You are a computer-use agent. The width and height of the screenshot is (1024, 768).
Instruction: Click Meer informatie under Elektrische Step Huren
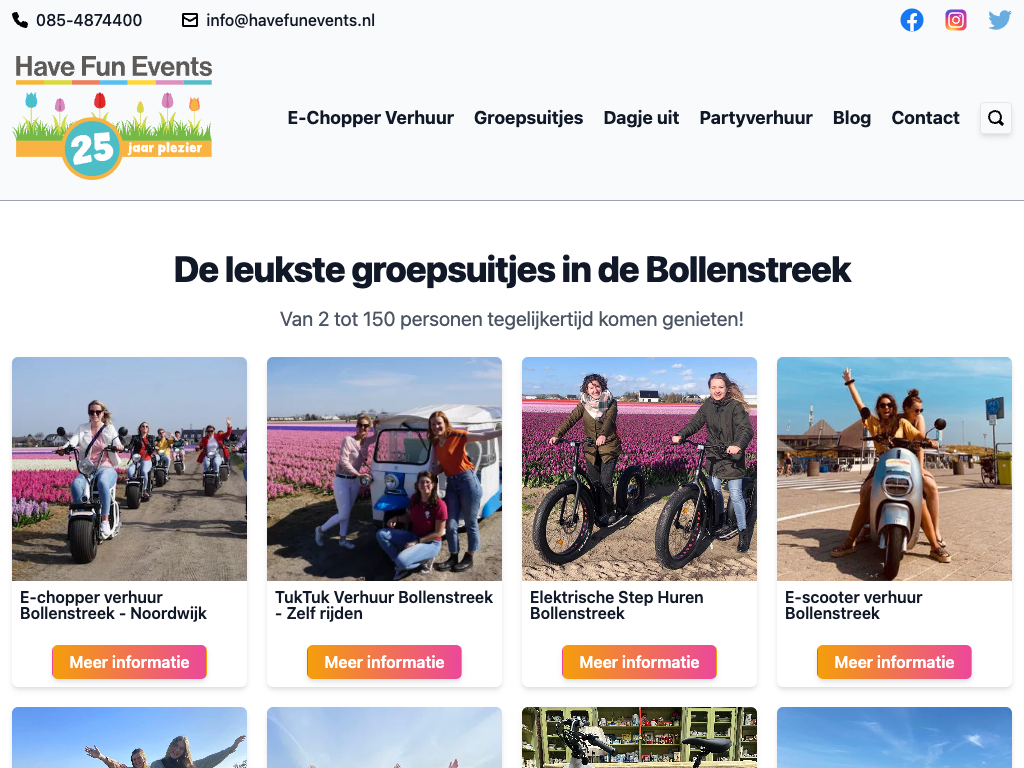coord(639,662)
